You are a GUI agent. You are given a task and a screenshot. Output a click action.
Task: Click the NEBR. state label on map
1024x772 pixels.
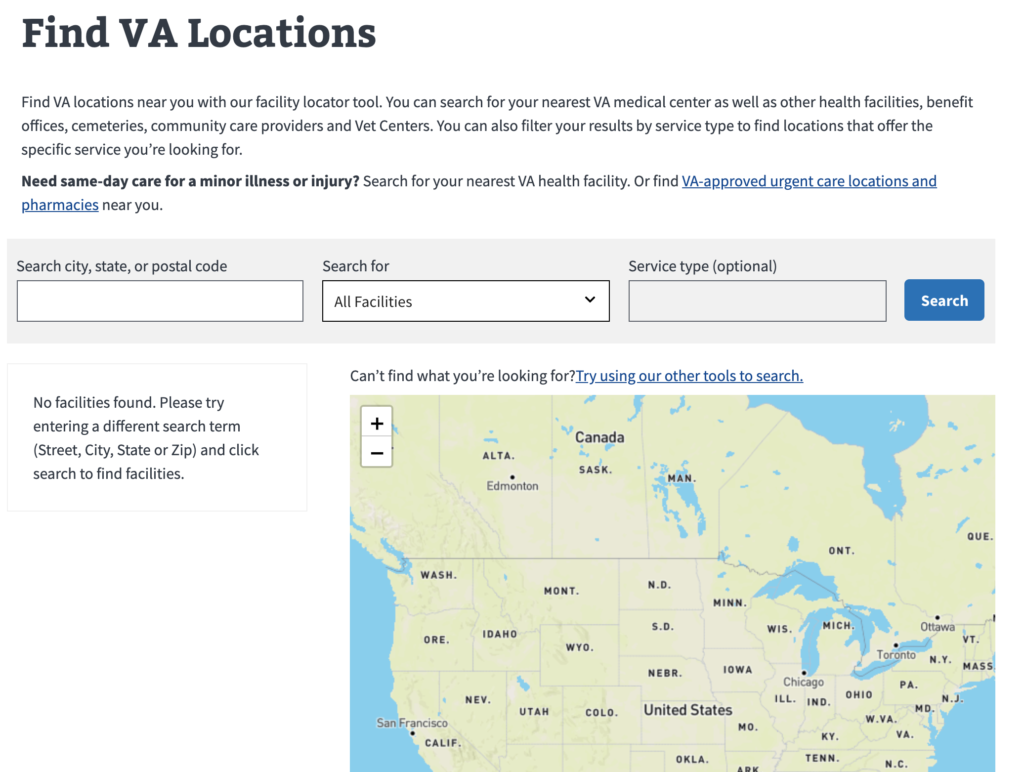click(x=664, y=673)
